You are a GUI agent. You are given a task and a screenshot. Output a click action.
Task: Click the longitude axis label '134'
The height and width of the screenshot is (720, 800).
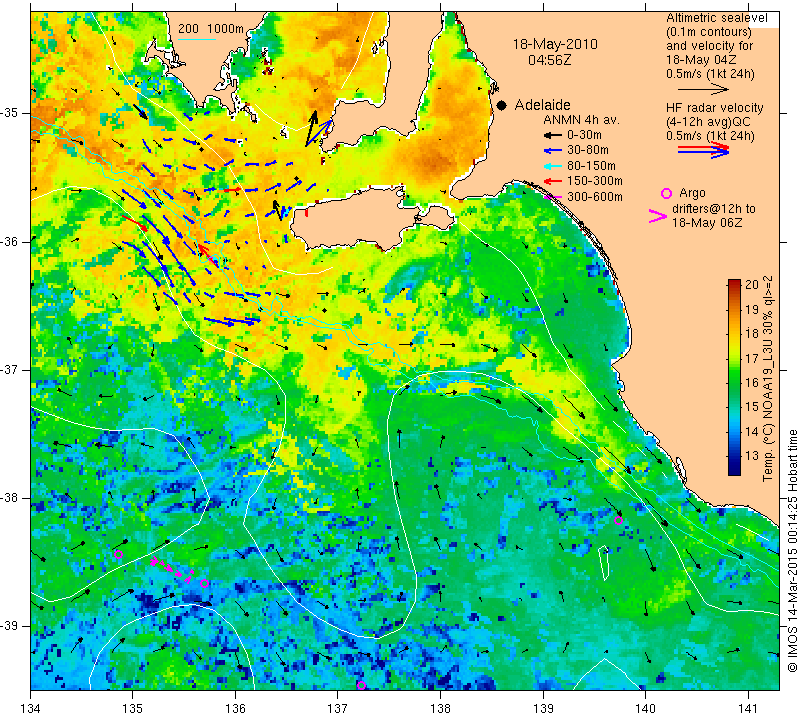[31, 709]
